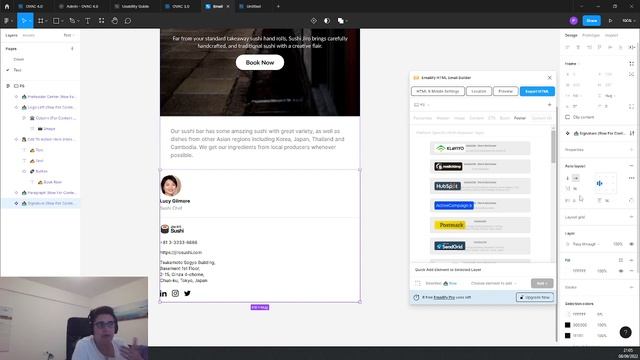Present the prototype with play icon
The height and width of the screenshot is (360, 640).
click(x=610, y=20)
